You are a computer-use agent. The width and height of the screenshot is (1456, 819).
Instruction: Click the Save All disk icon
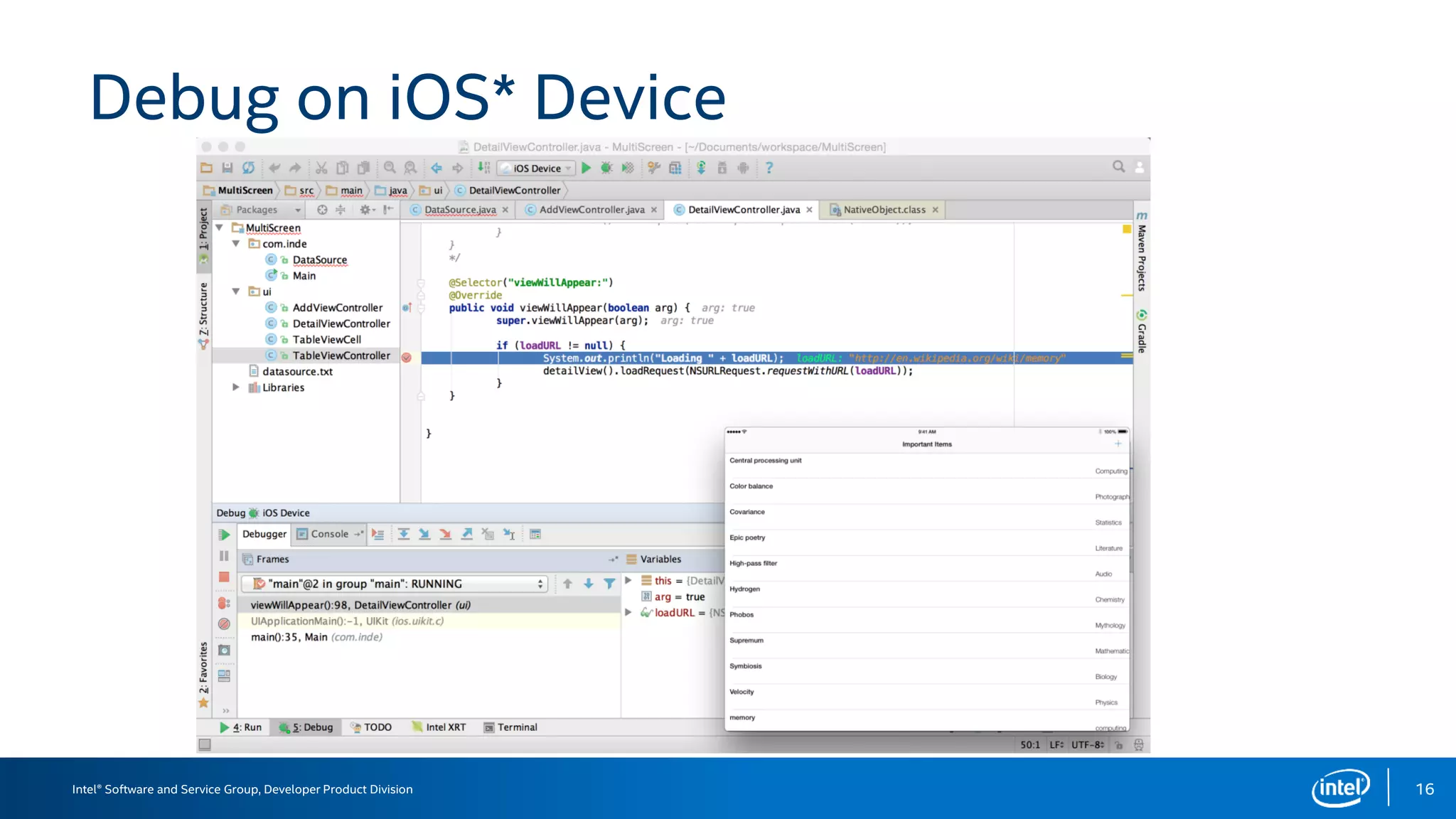(227, 168)
